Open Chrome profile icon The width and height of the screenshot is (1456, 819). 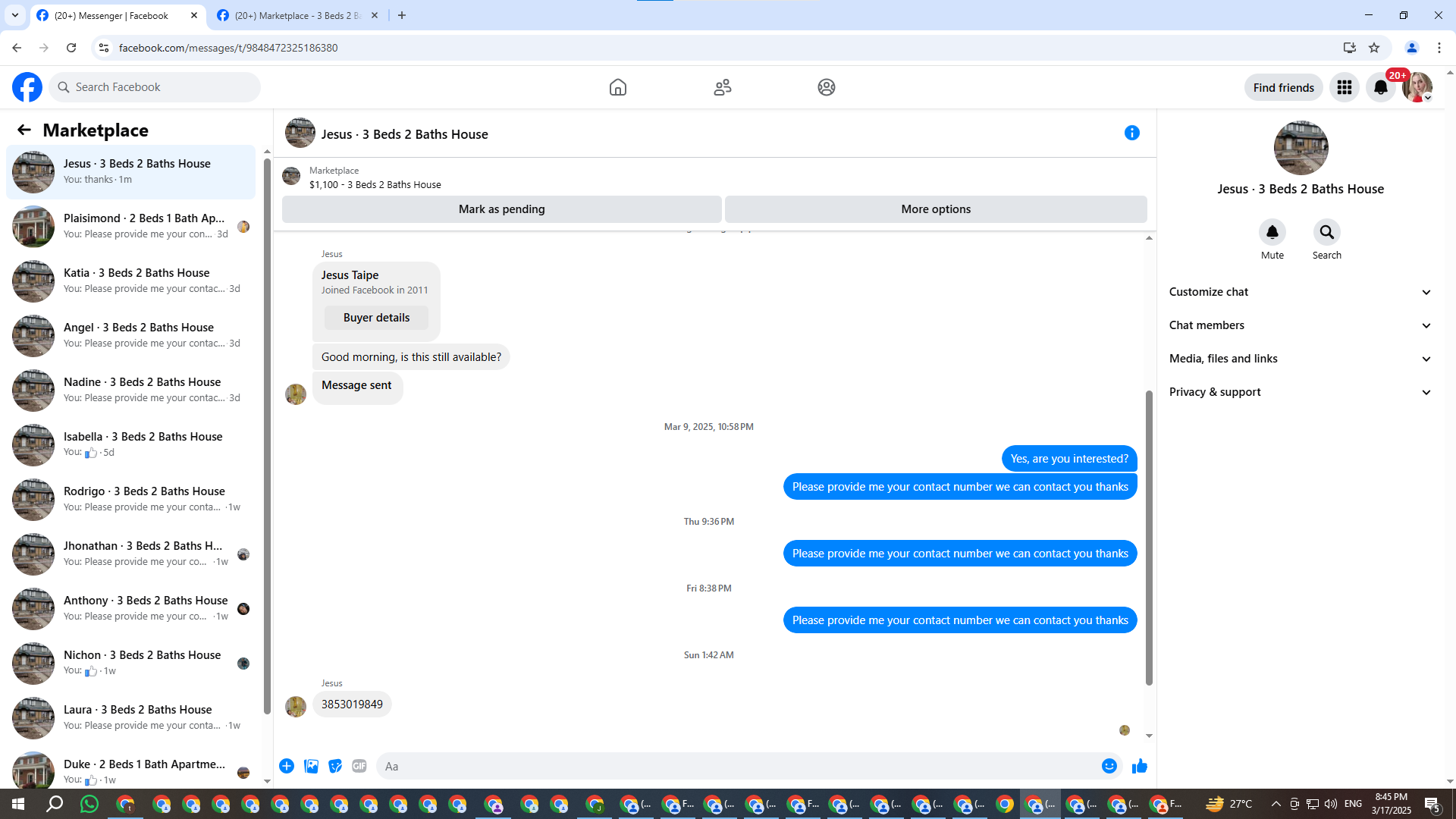[x=1412, y=48]
